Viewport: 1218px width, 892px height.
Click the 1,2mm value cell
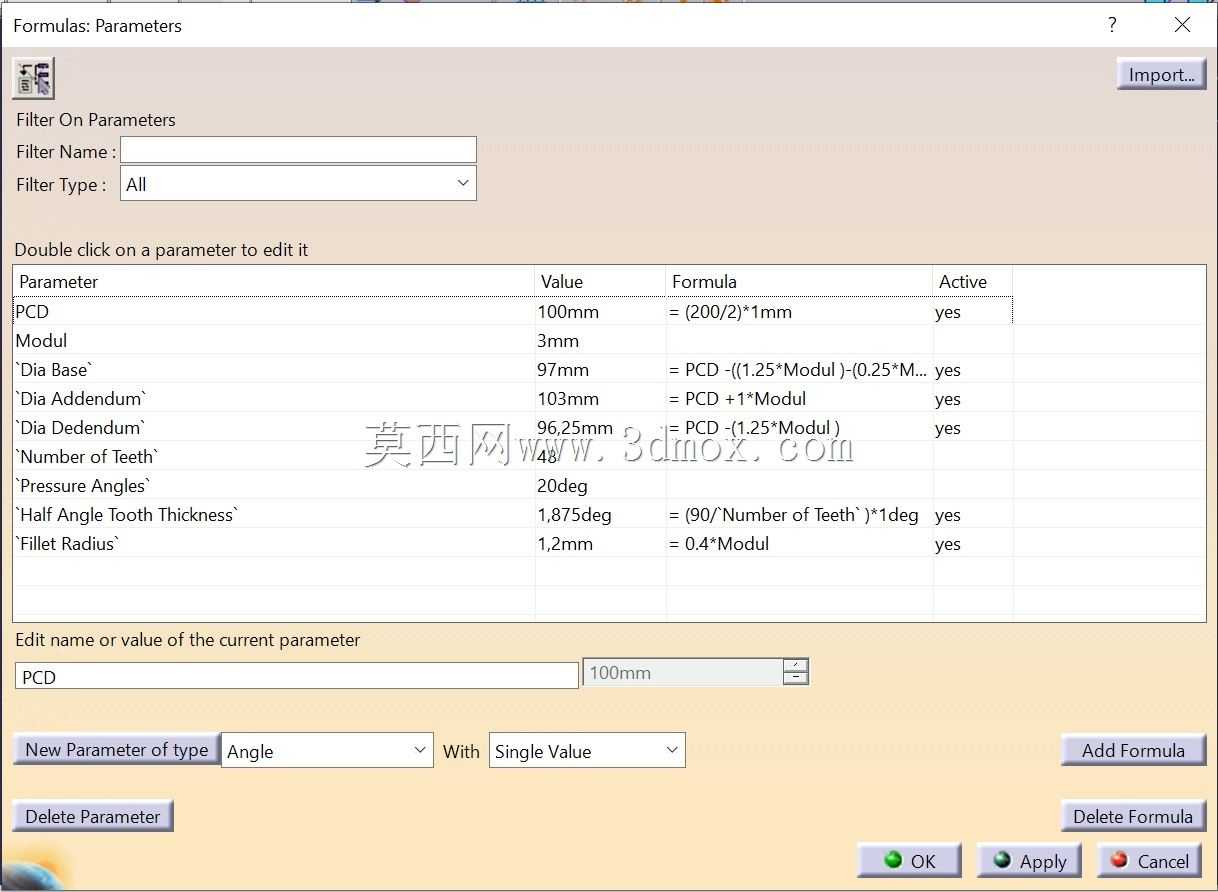click(x=600, y=543)
